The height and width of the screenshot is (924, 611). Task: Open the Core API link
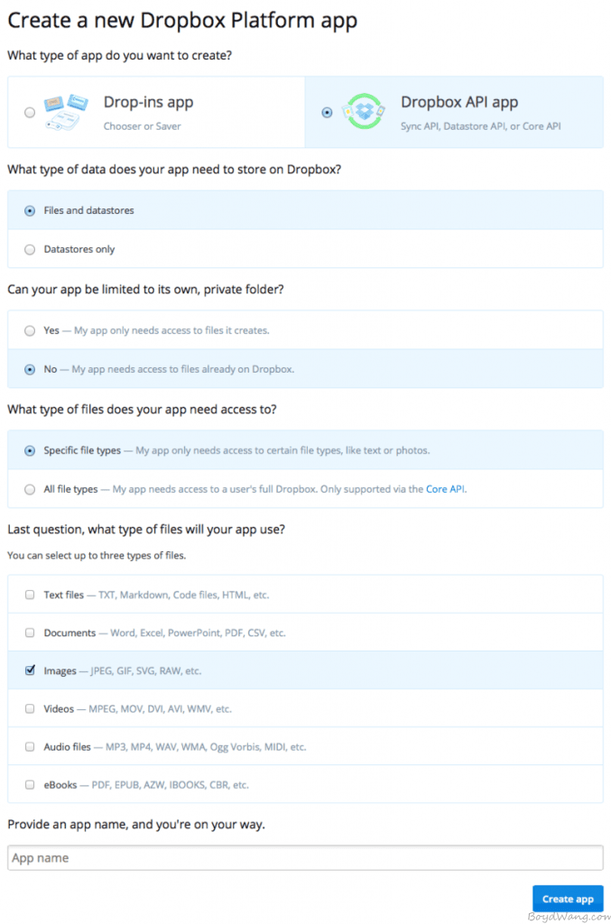pyautogui.click(x=445, y=489)
